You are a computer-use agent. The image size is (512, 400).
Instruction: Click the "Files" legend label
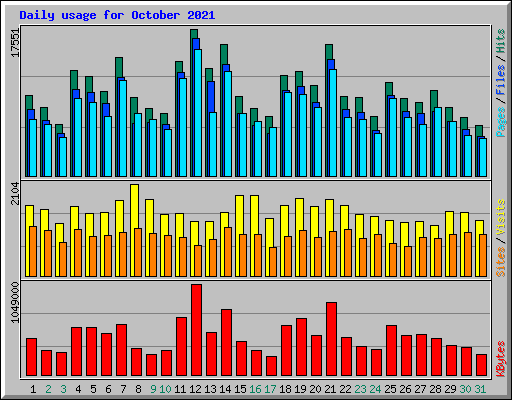(x=500, y=80)
